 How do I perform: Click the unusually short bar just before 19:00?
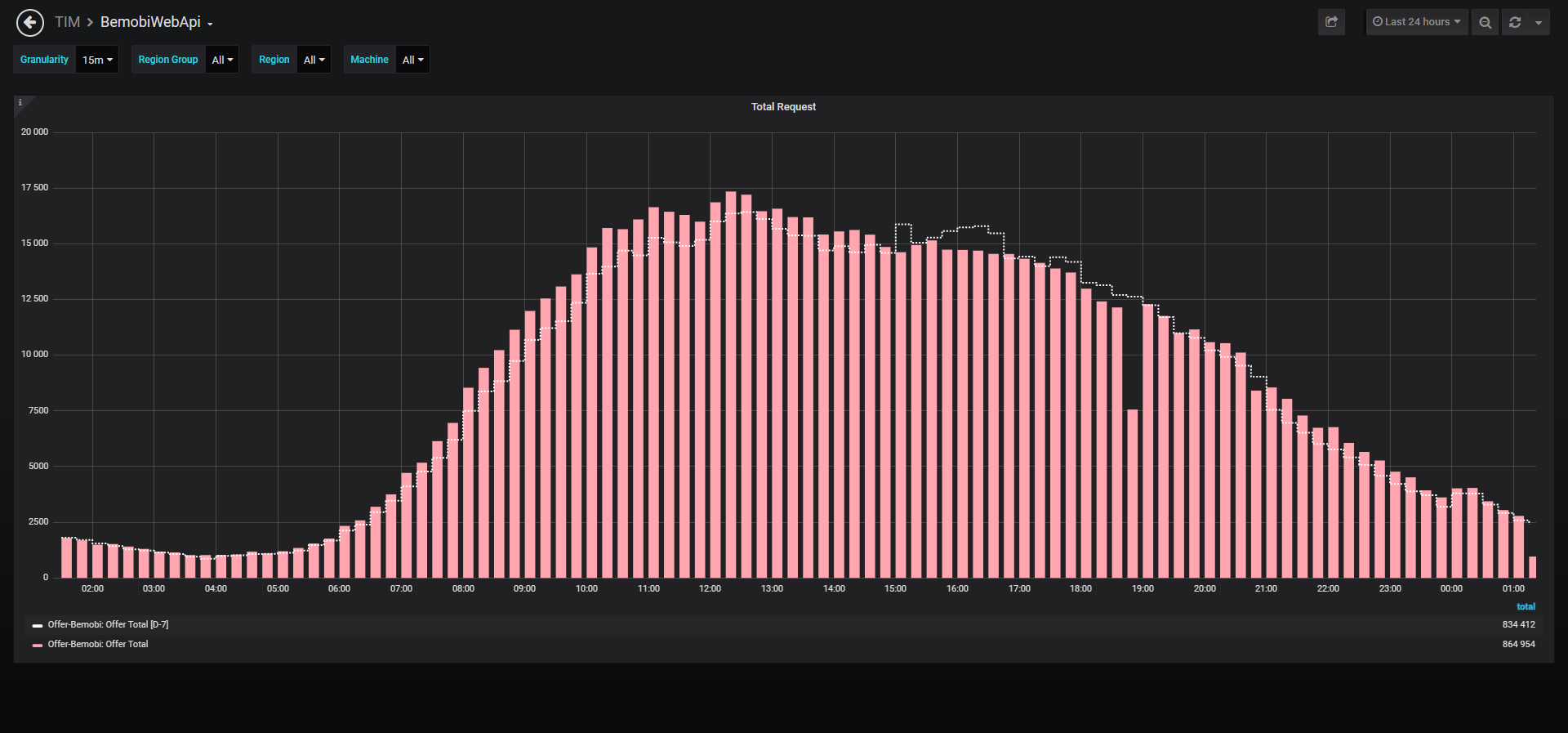(1133, 494)
